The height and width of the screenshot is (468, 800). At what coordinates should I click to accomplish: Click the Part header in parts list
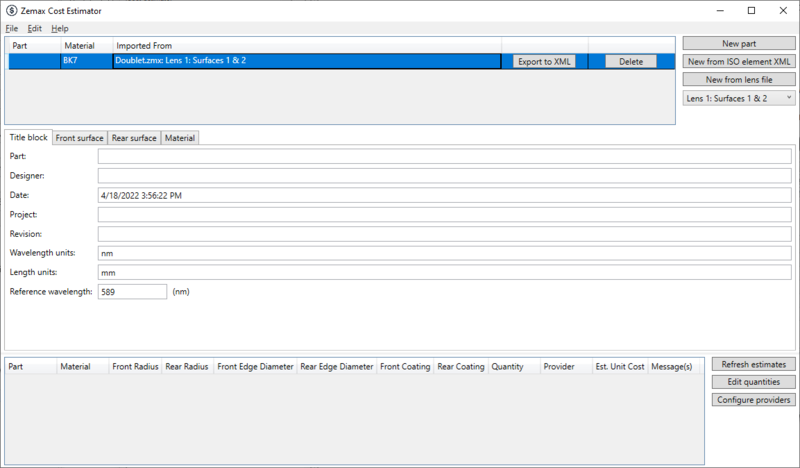[x=35, y=45]
